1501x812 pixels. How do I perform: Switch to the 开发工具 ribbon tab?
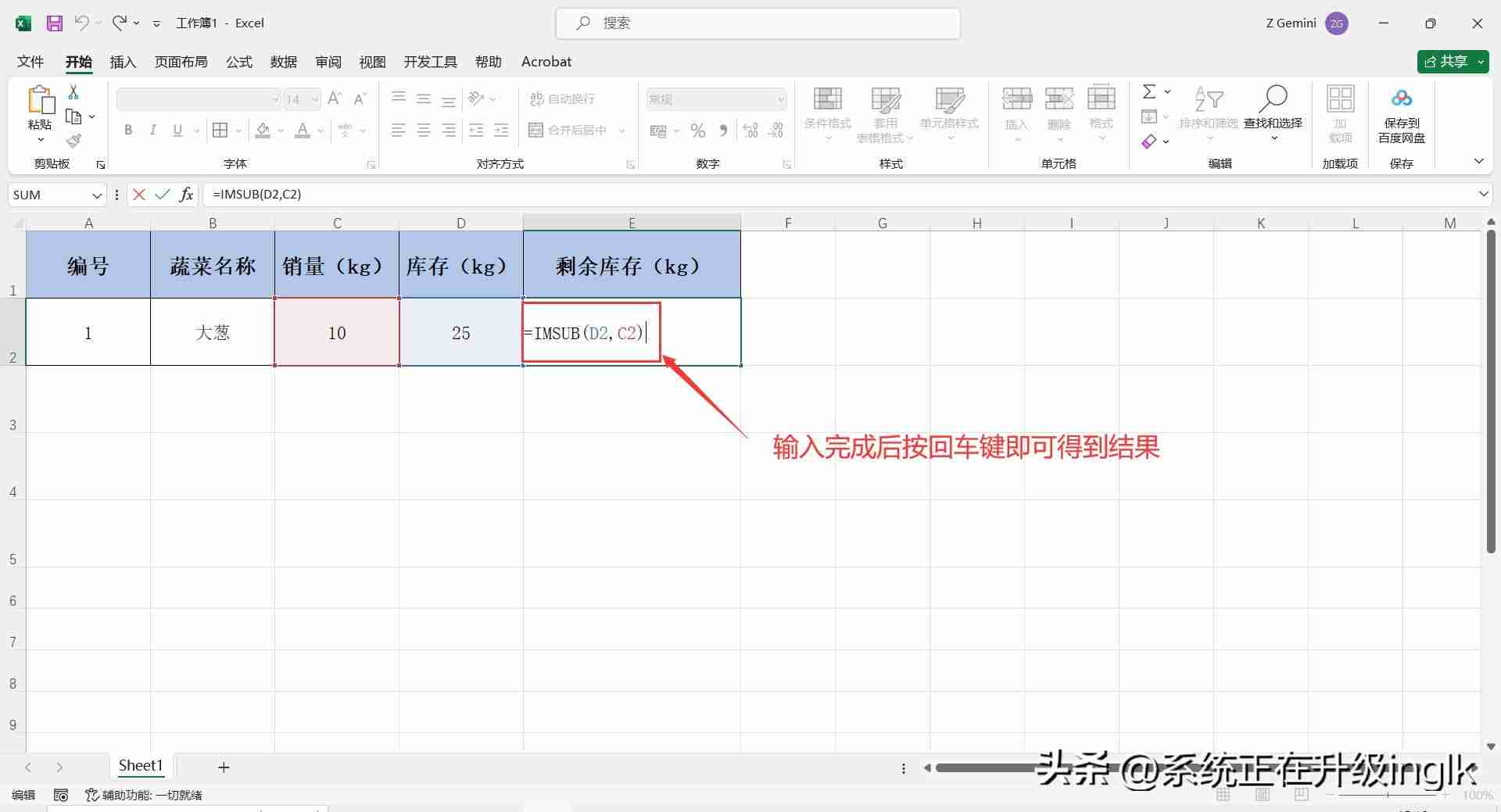[x=430, y=62]
